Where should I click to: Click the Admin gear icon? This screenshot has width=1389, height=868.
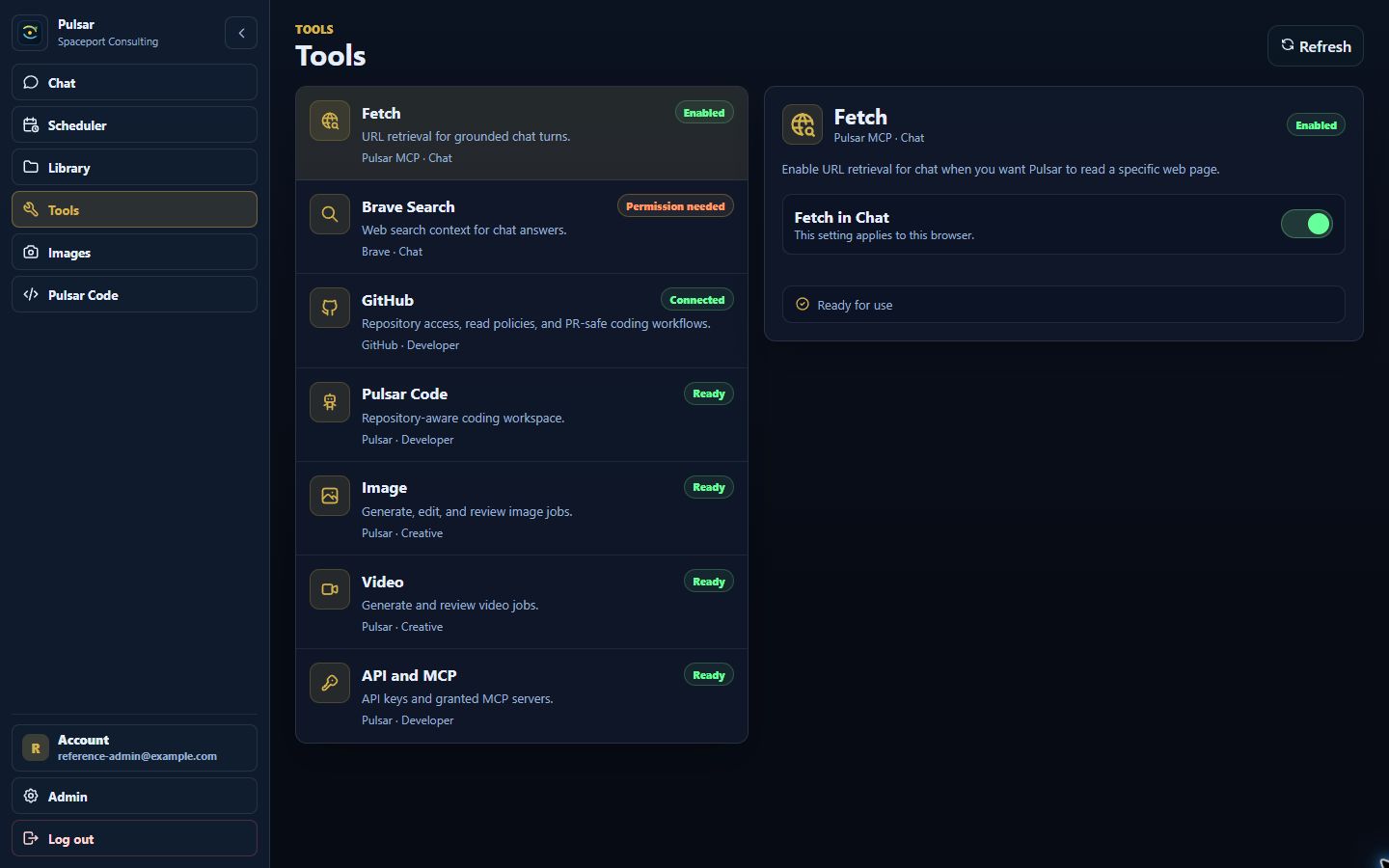click(x=31, y=796)
